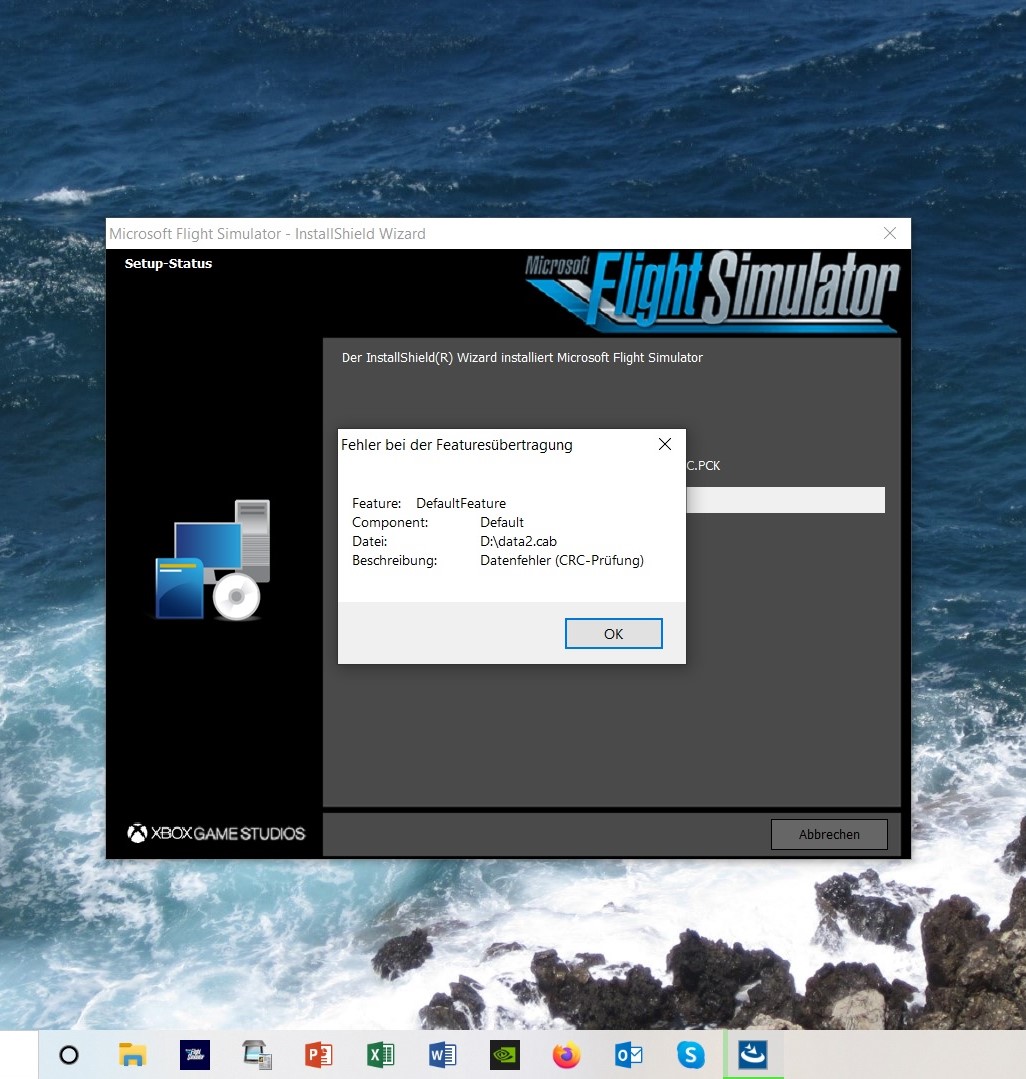Open Outlook from the taskbar

click(x=628, y=1054)
